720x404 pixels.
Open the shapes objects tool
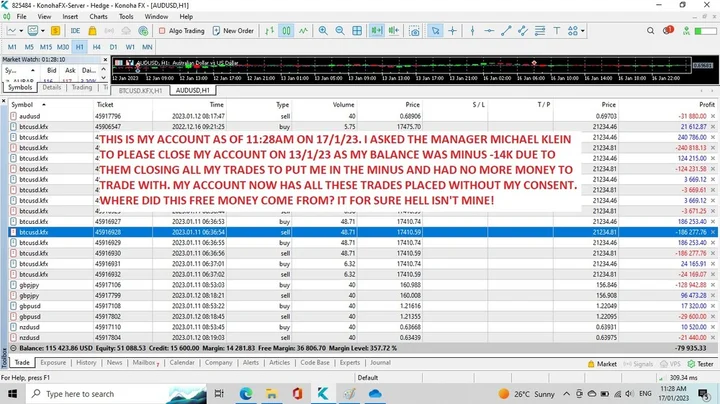[x=572, y=31]
